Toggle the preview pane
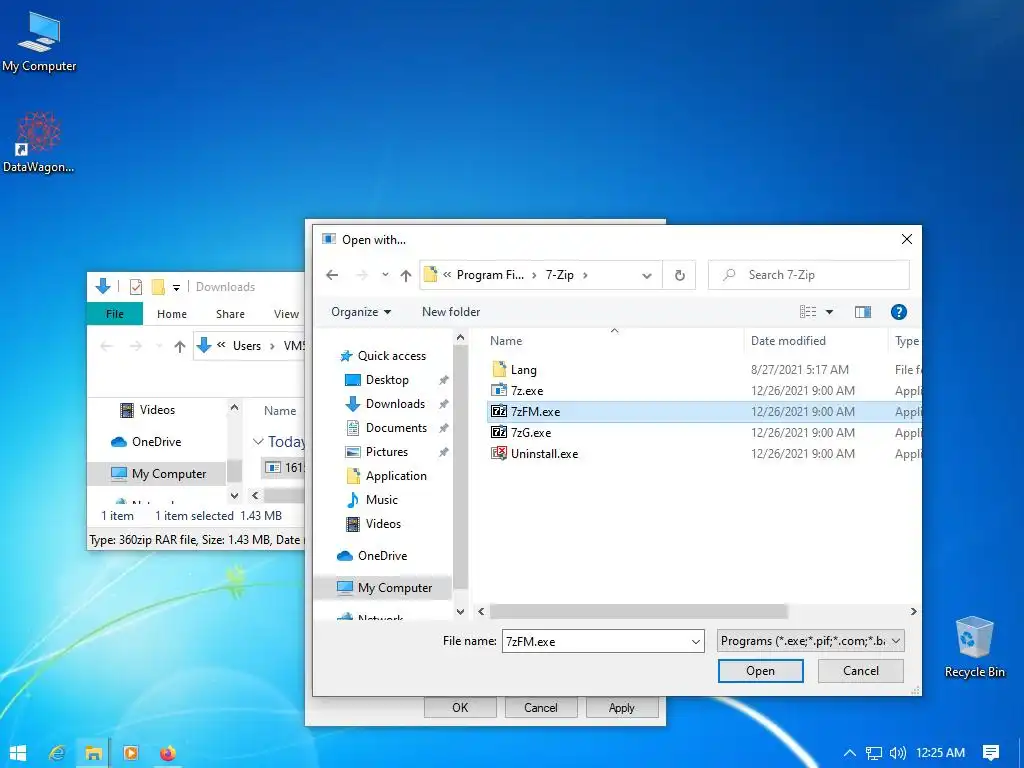 pos(863,312)
